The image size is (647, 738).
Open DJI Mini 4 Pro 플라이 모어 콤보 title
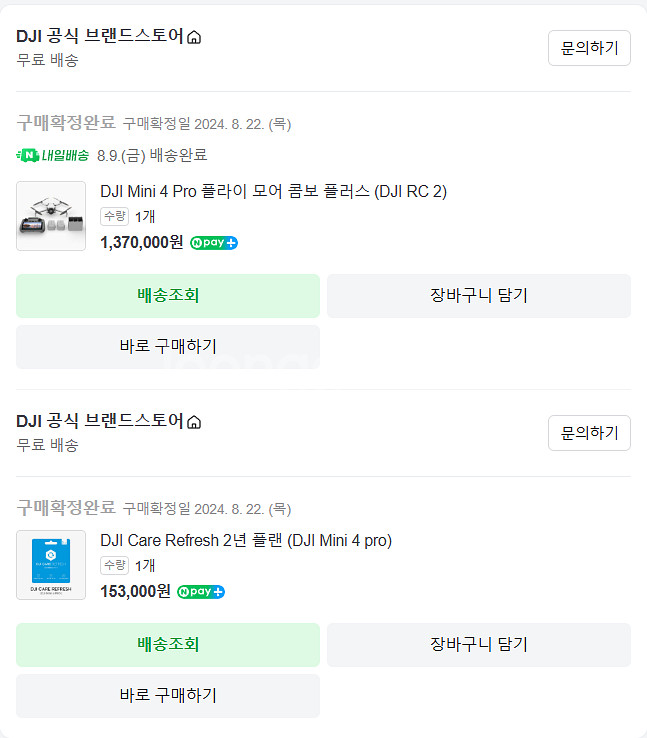tap(273, 191)
